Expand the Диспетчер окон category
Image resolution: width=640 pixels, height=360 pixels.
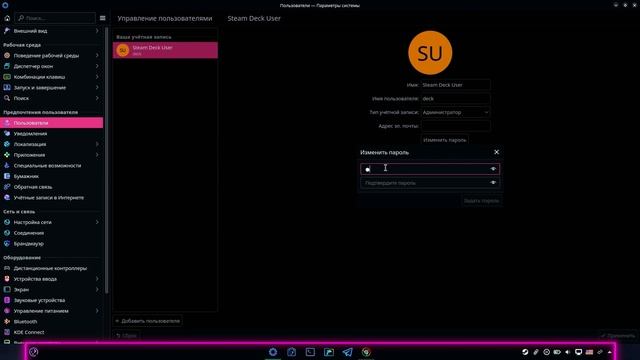click(97, 66)
